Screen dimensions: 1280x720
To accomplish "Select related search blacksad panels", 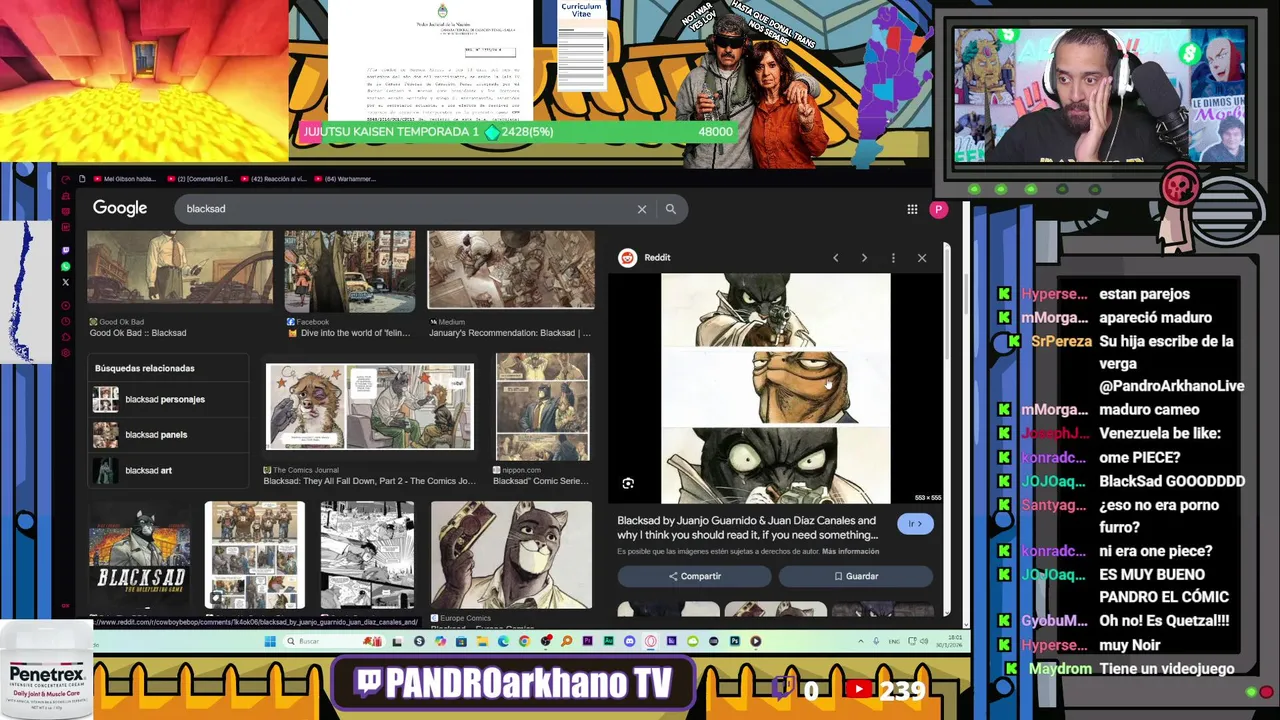I will (x=168, y=435).
